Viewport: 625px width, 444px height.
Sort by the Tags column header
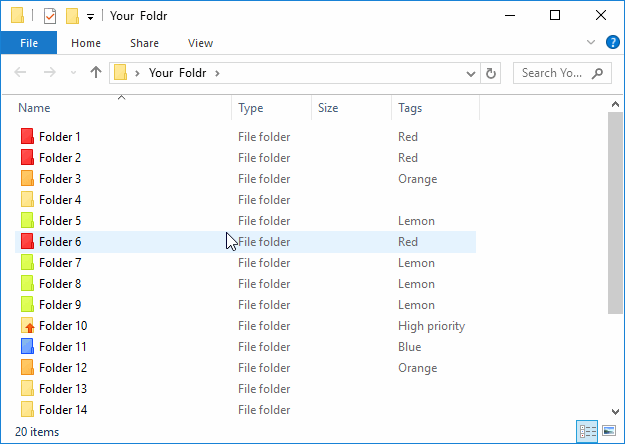(435, 108)
